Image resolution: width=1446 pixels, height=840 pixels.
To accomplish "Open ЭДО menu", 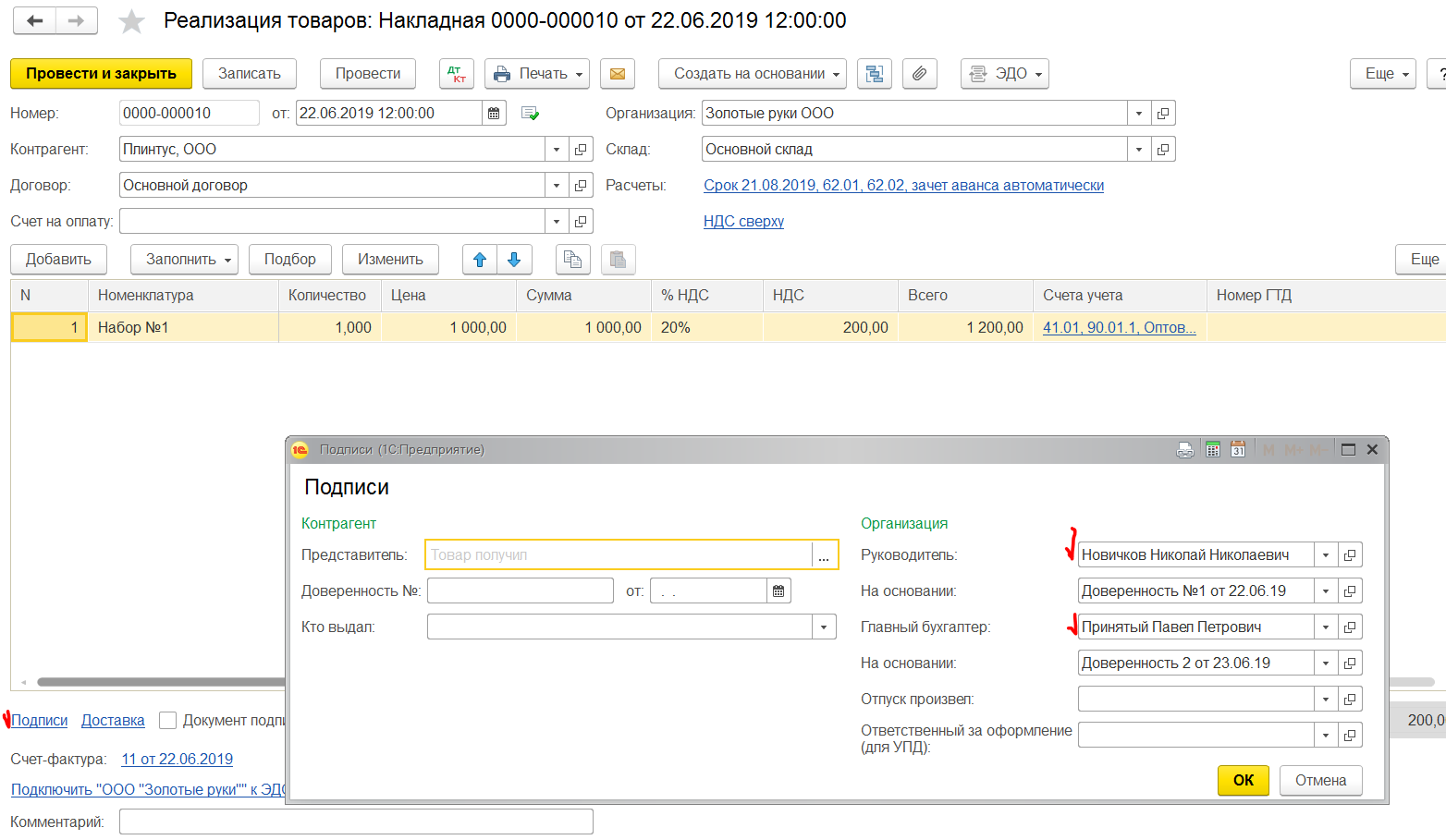I will point(1005,74).
